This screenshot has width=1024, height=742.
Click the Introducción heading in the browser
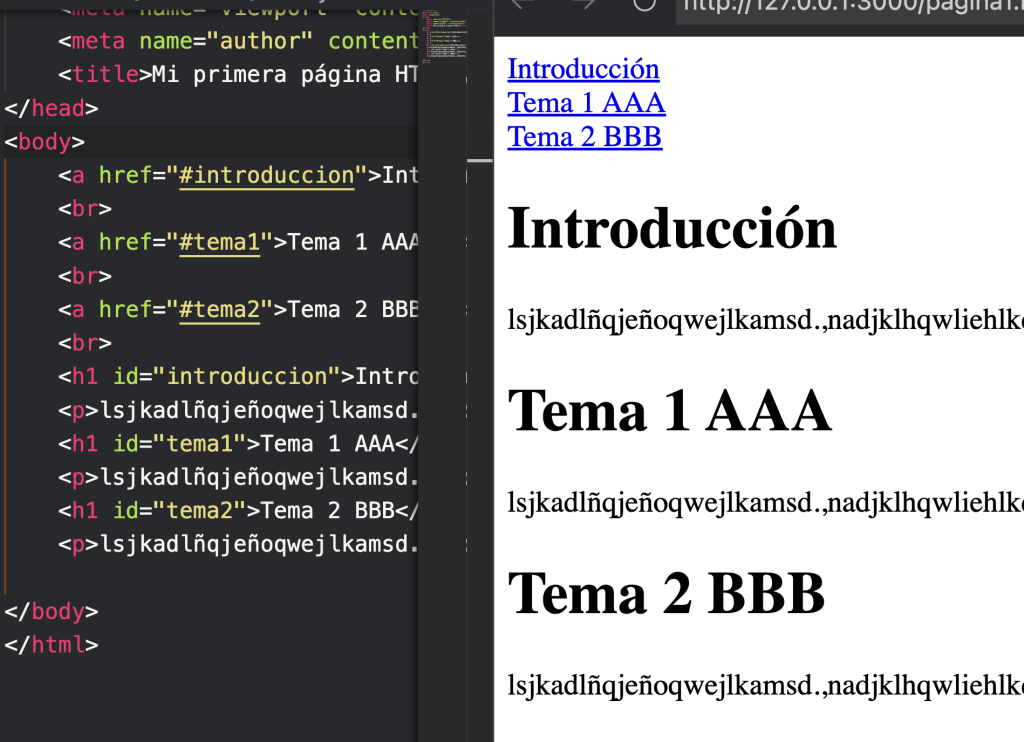coord(672,229)
